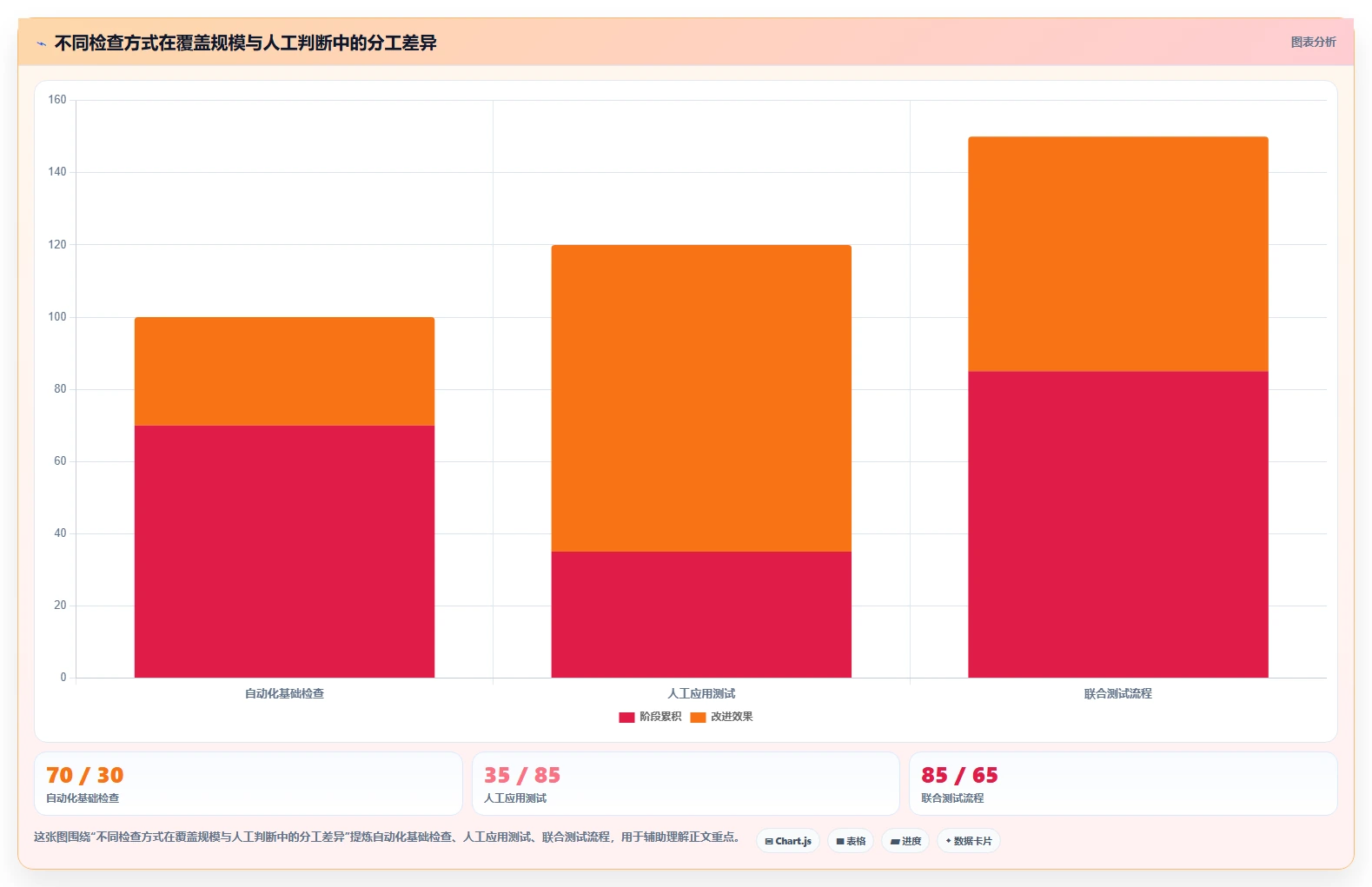Click the description text starting with 这张图围绕
This screenshot has width=1372, height=887.
pyautogui.click(x=388, y=837)
